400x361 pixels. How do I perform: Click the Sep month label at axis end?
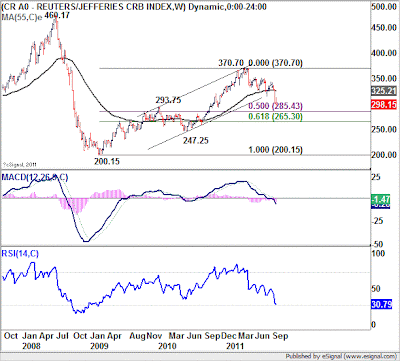point(280,336)
